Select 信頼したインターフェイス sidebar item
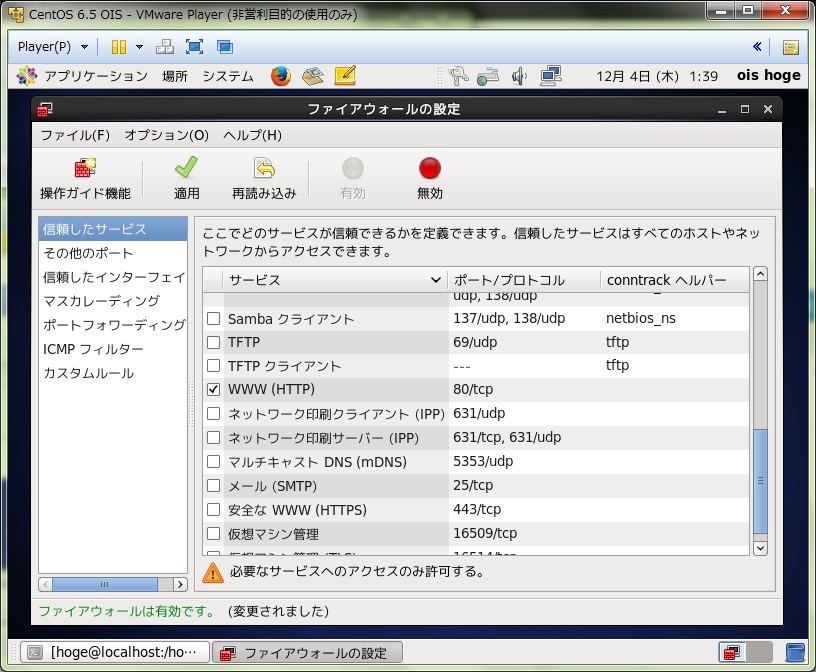Image resolution: width=816 pixels, height=672 pixels. [x=113, y=277]
